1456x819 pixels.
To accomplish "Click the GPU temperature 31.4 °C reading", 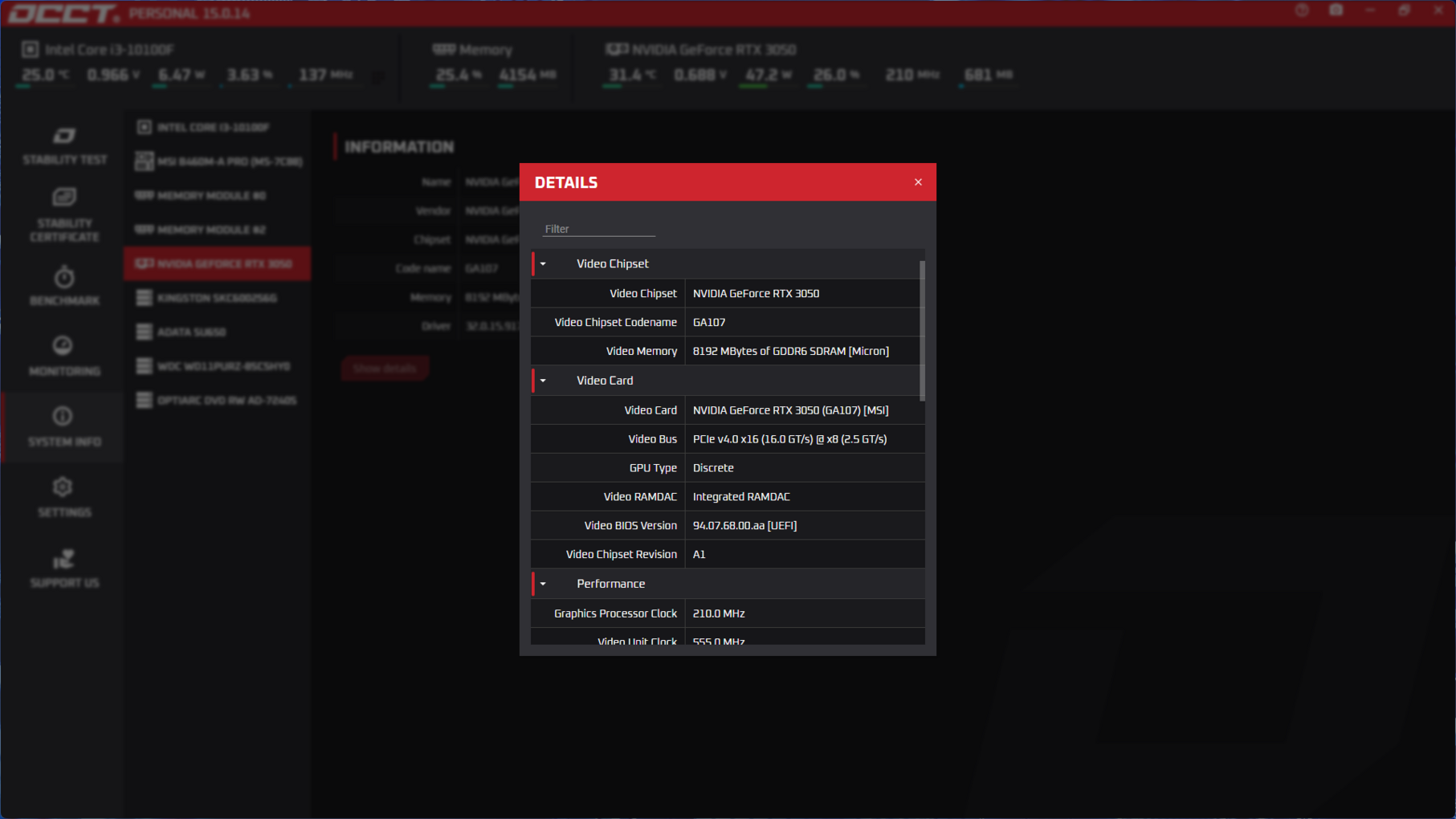I will [632, 75].
